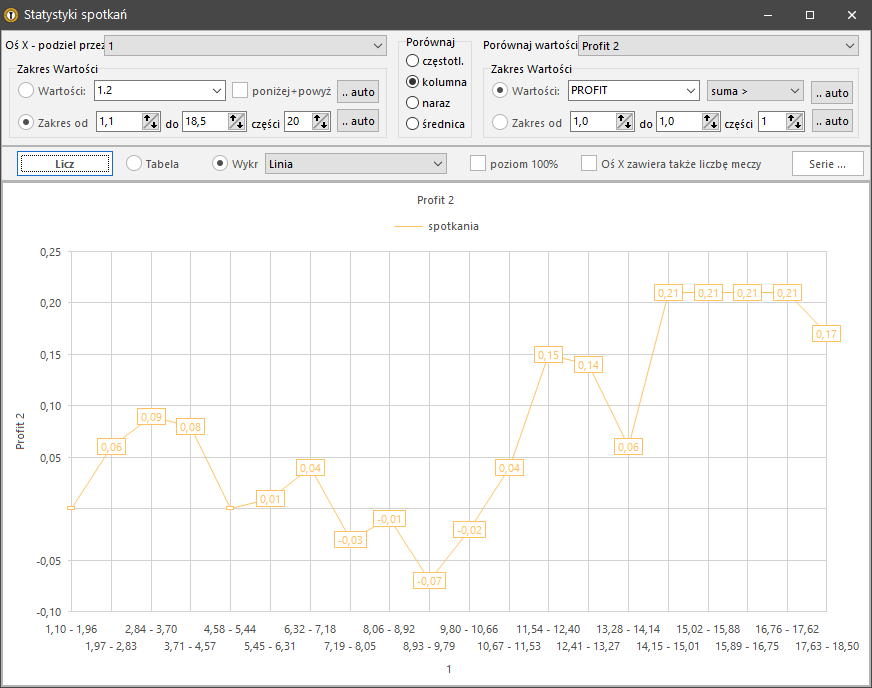Click the spinner arrows of the części 20 field
This screenshot has width=872, height=688.
321,121
